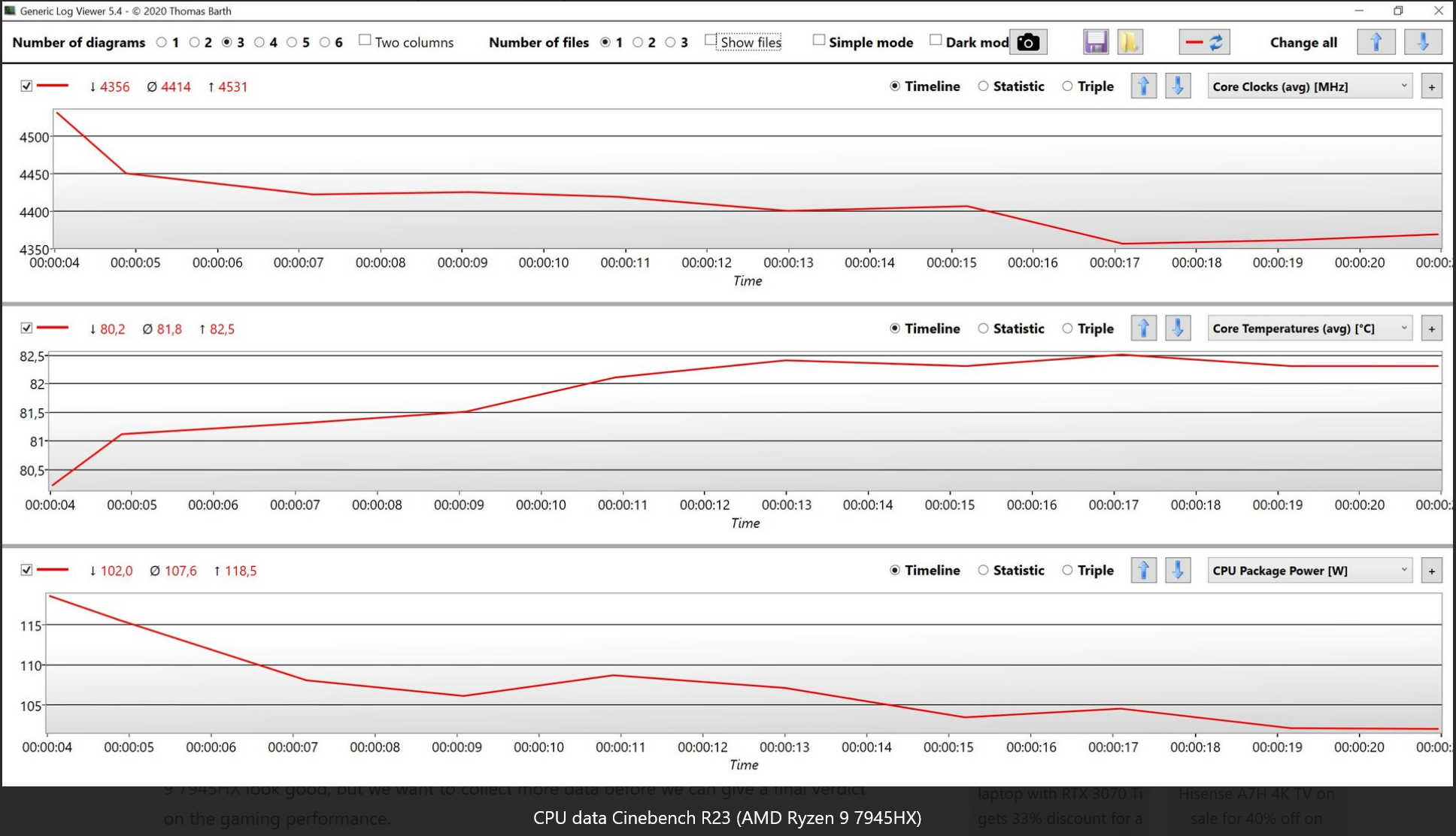1456x836 pixels.
Task: Click the yellow folder open icon
Action: [1129, 42]
